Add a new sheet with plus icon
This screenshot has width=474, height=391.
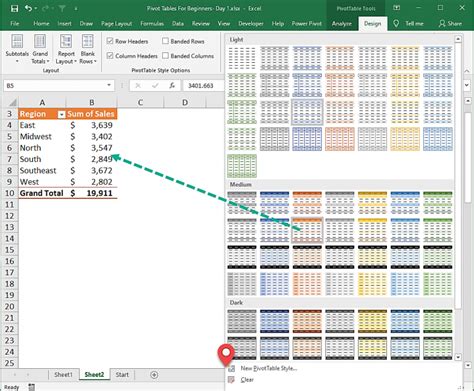(154, 375)
